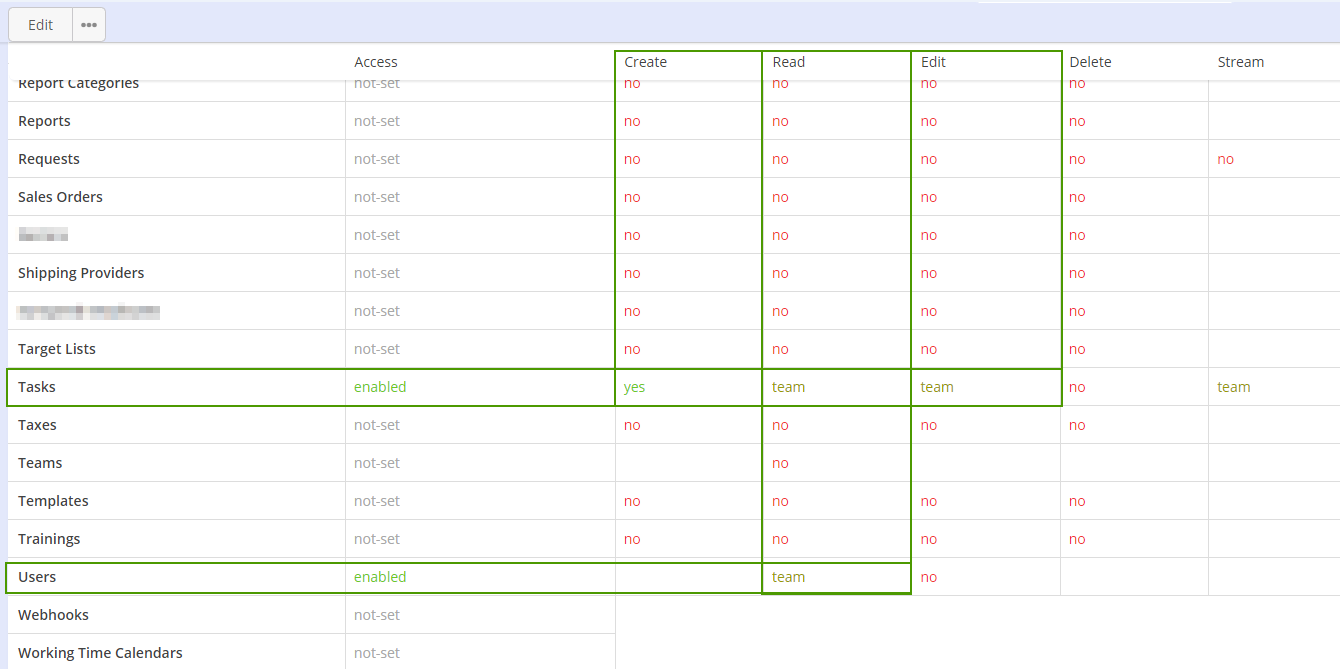1340x669 pixels.
Task: Click the team value under Read for Users
Action: click(788, 577)
